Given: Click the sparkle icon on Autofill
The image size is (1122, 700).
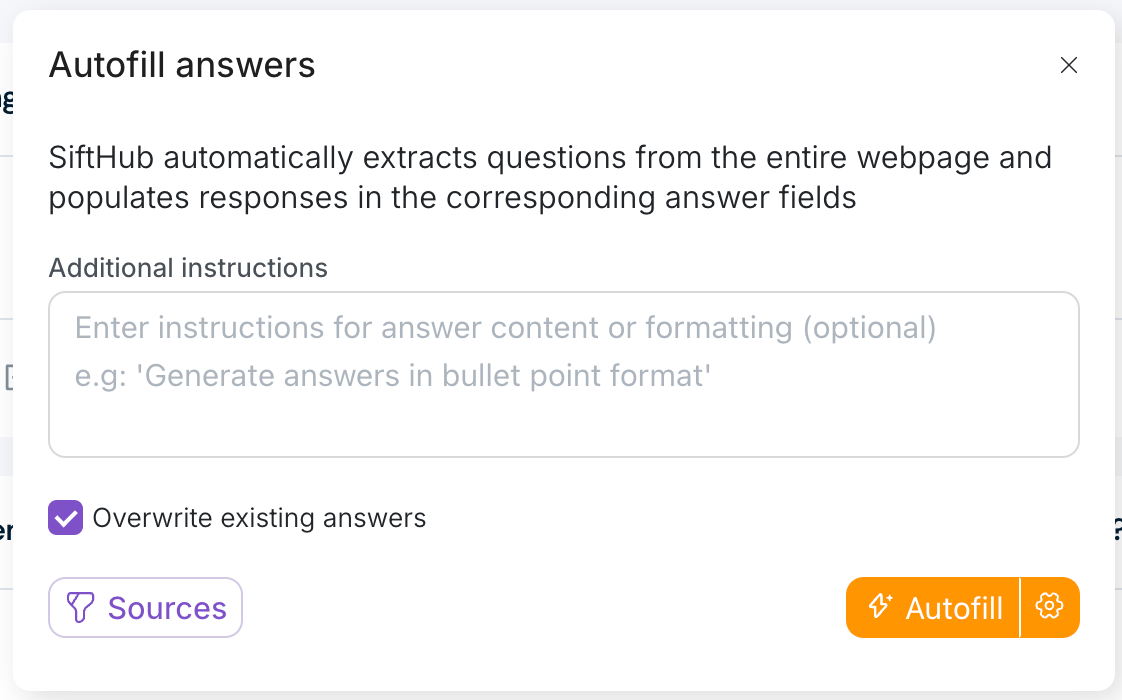Looking at the screenshot, I should 879,606.
